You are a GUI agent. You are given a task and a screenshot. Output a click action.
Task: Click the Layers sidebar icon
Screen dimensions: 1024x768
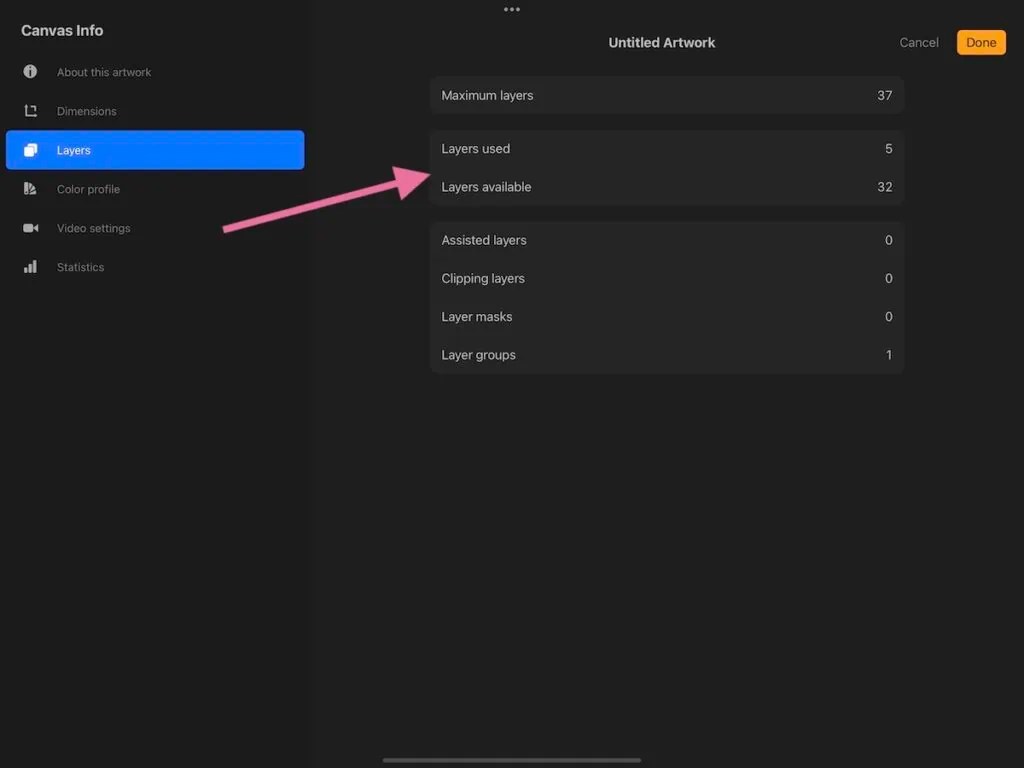[x=30, y=150]
